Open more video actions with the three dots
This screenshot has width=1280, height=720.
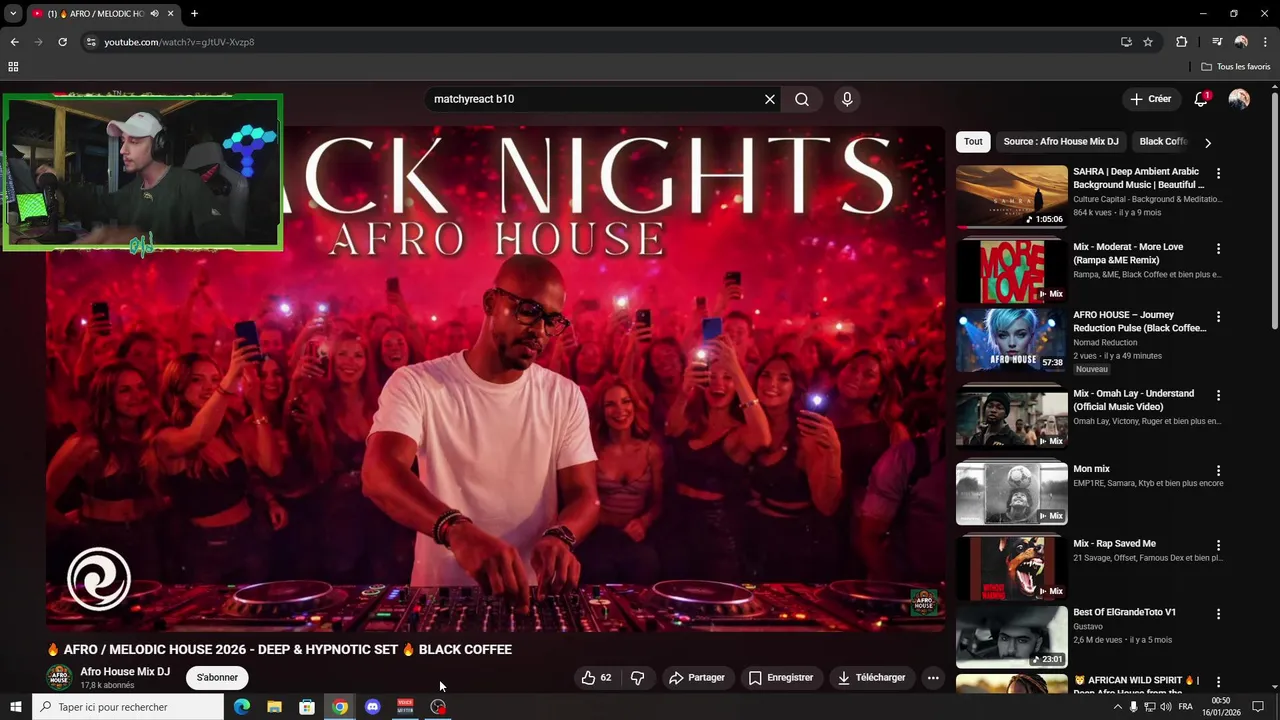click(933, 678)
